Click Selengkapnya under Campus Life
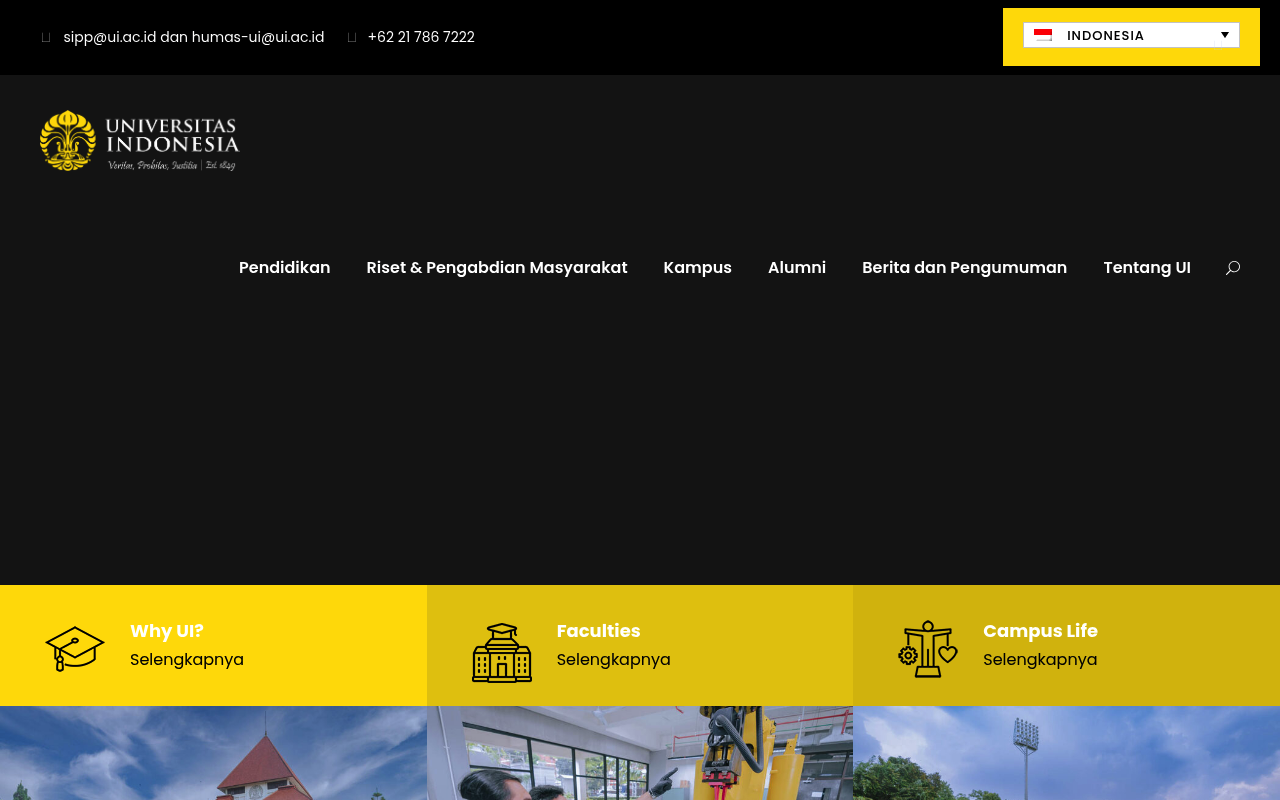The width and height of the screenshot is (1280, 800). click(1040, 660)
